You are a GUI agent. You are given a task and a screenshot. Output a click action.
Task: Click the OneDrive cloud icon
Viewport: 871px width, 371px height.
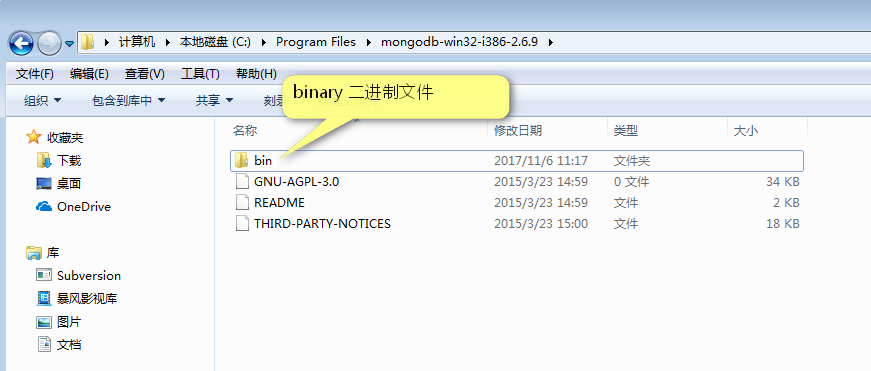pos(44,207)
